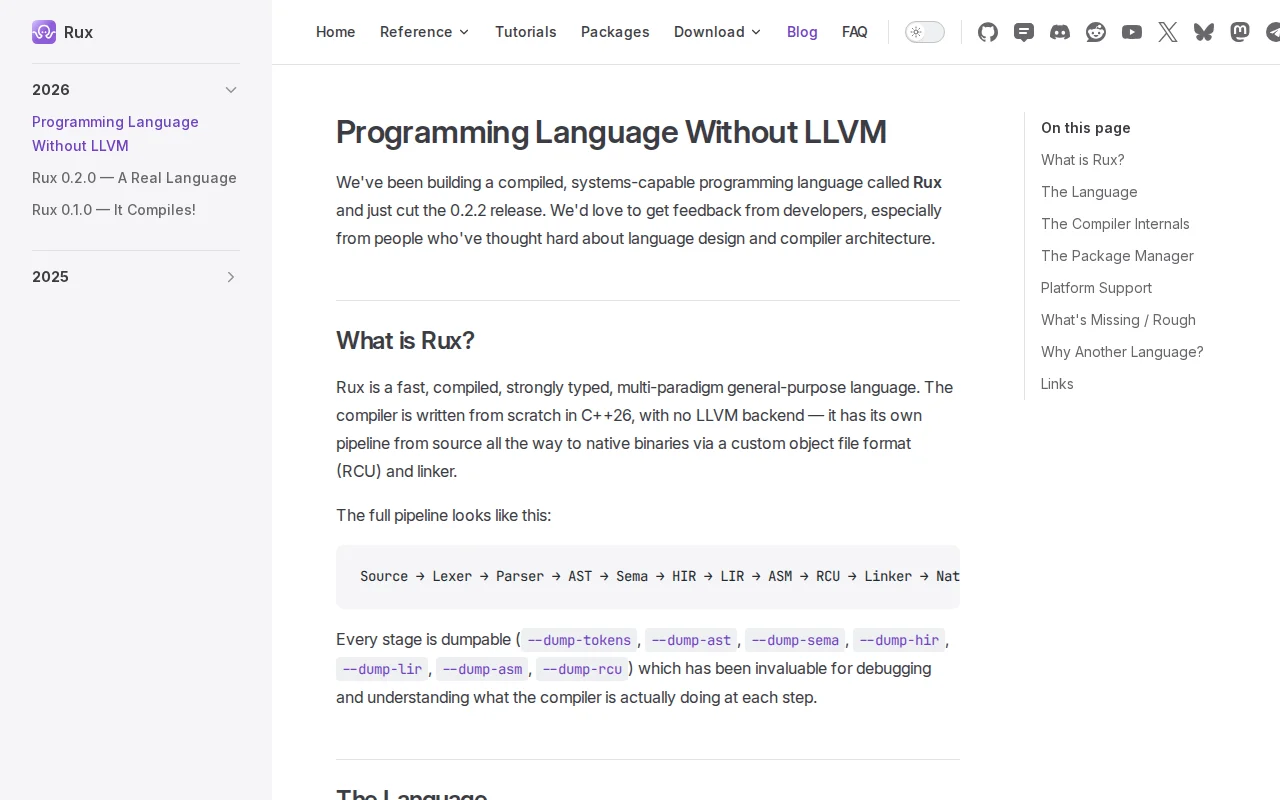Open the Reddit icon link
This screenshot has height=800, width=1280.
point(1096,32)
